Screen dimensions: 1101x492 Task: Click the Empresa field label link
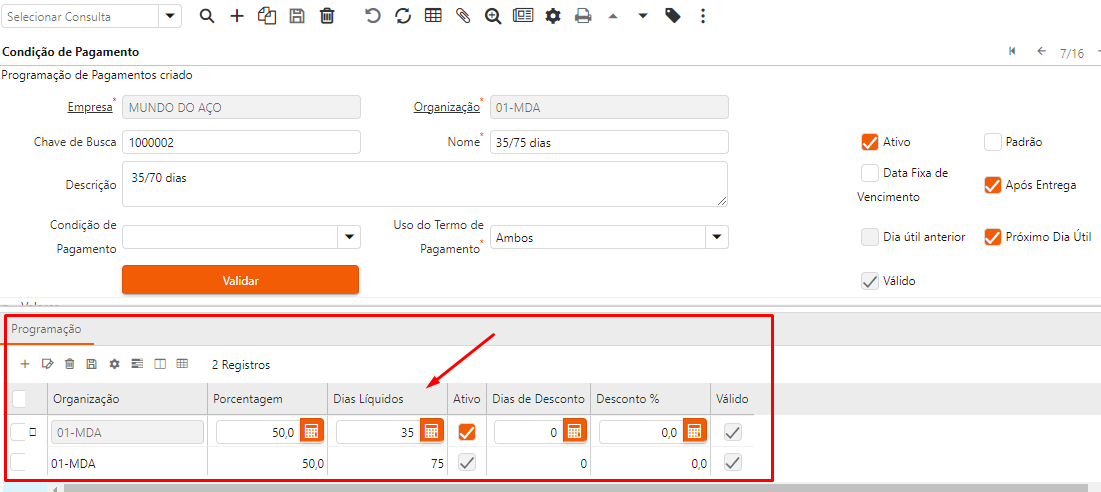90,107
